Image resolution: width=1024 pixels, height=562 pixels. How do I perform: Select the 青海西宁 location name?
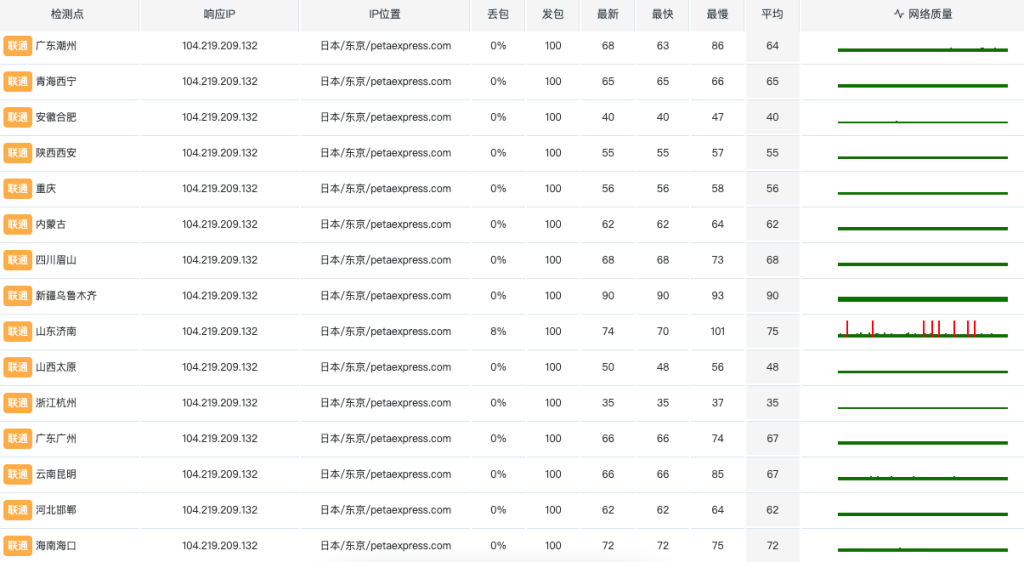(56, 82)
